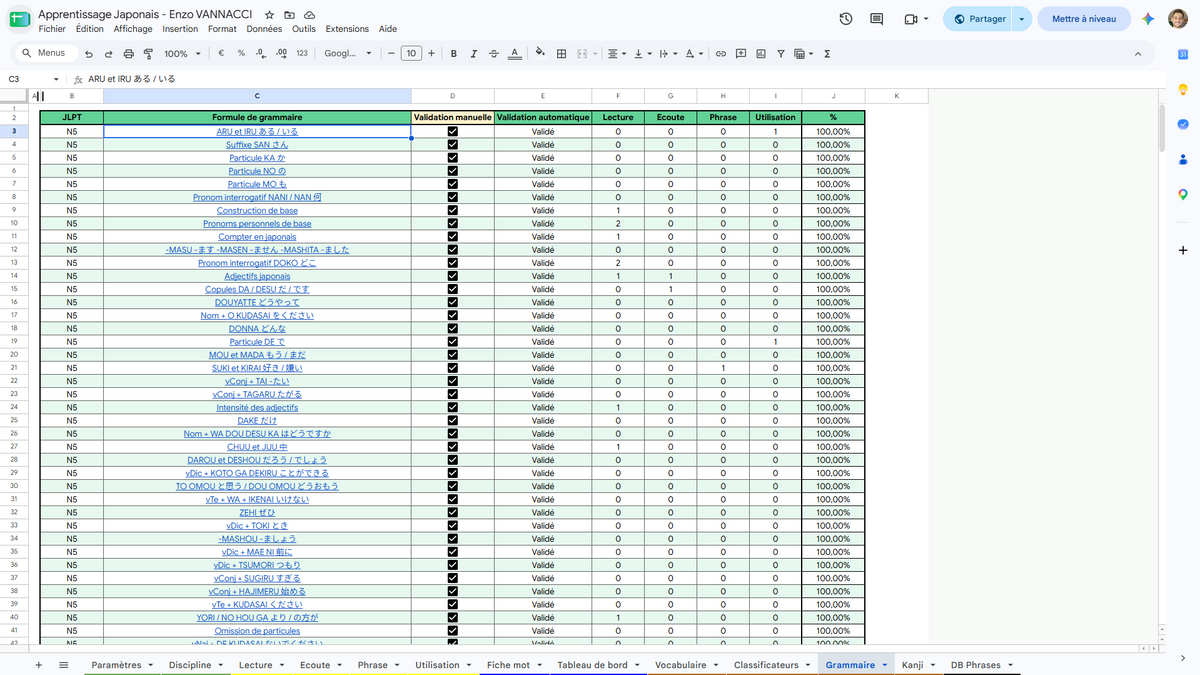Toggle checkbox for Particule KA row
The width and height of the screenshot is (1200, 675).
453,158
